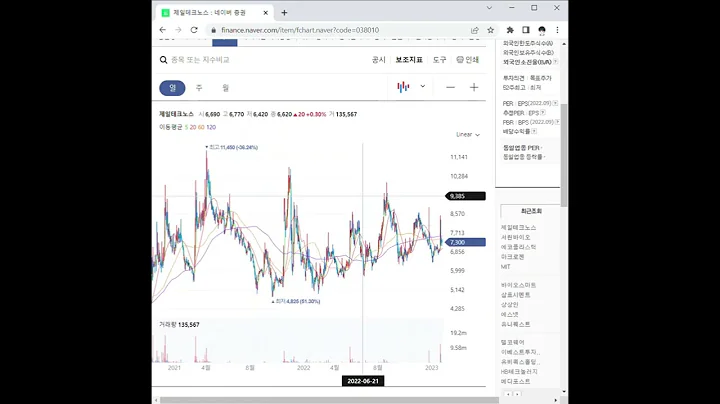Click previous page arrow in recent list
720x404 pixels.
[508, 394]
